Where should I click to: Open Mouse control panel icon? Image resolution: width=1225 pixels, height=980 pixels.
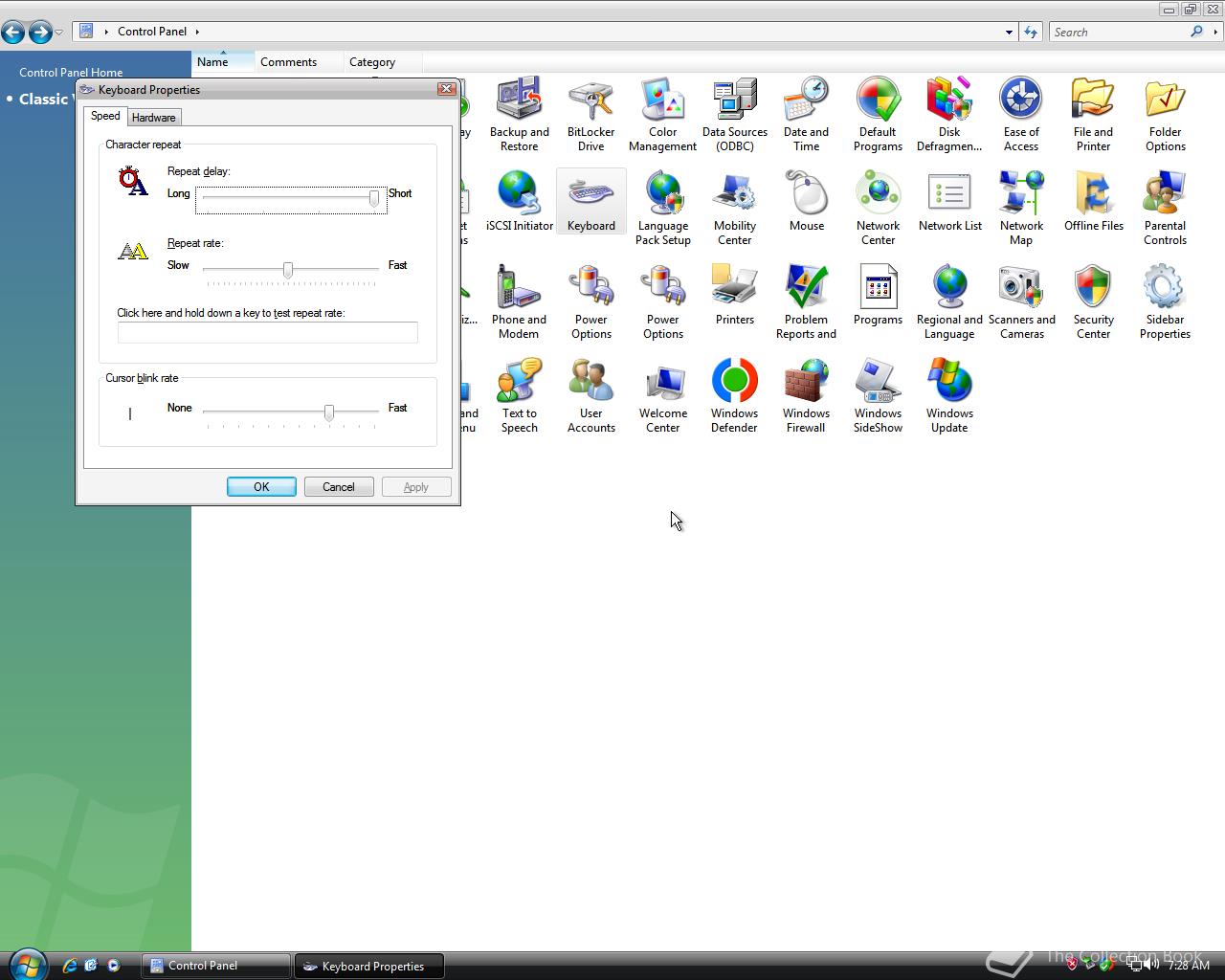click(x=806, y=202)
